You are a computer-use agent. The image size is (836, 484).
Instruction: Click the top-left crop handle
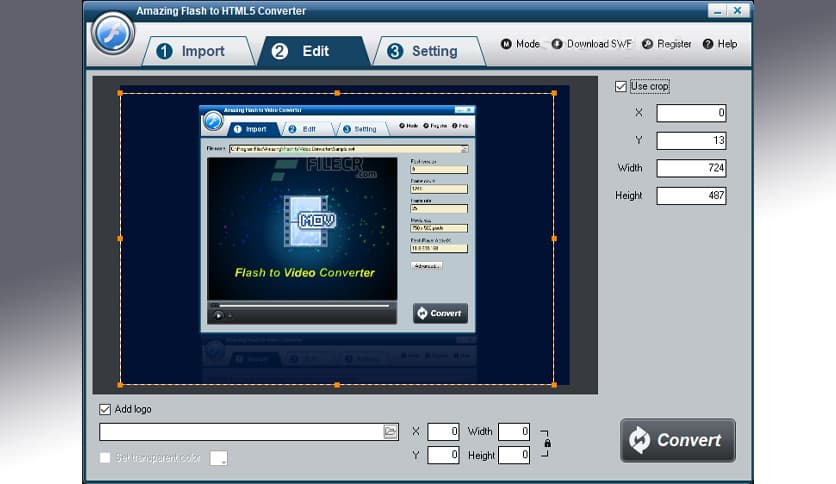point(120,93)
